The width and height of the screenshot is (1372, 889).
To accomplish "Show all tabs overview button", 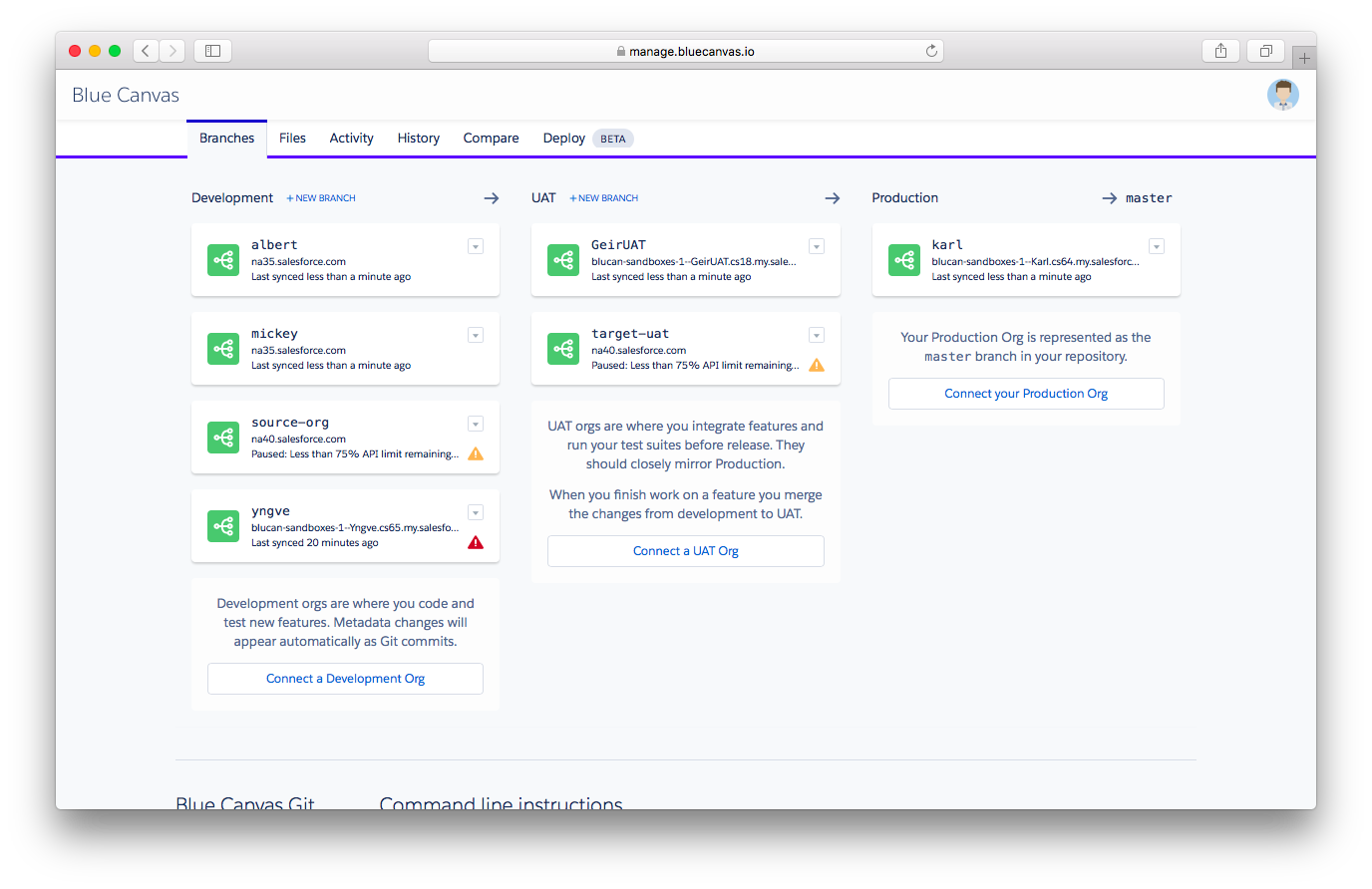I will click(x=1265, y=51).
